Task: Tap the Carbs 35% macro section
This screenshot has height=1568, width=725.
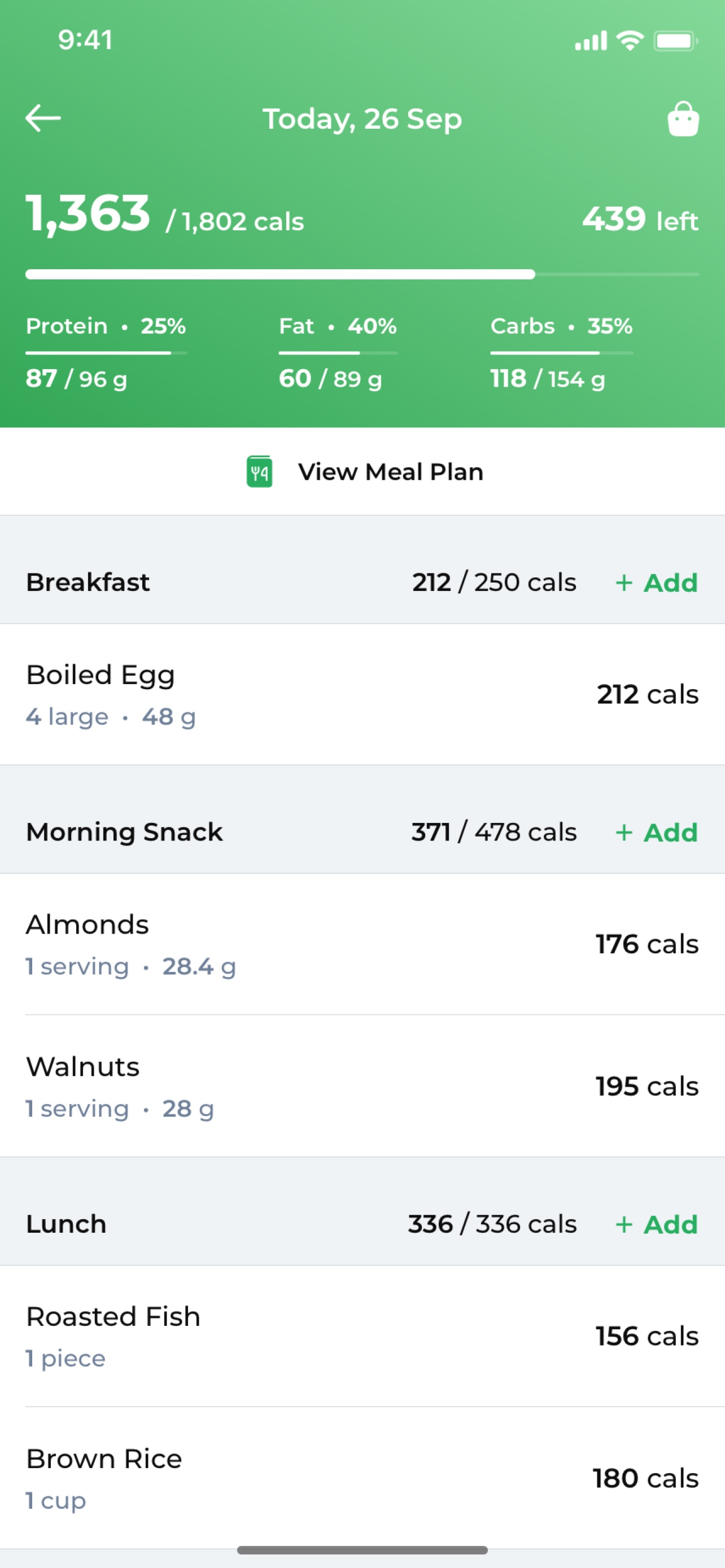Action: tap(562, 352)
